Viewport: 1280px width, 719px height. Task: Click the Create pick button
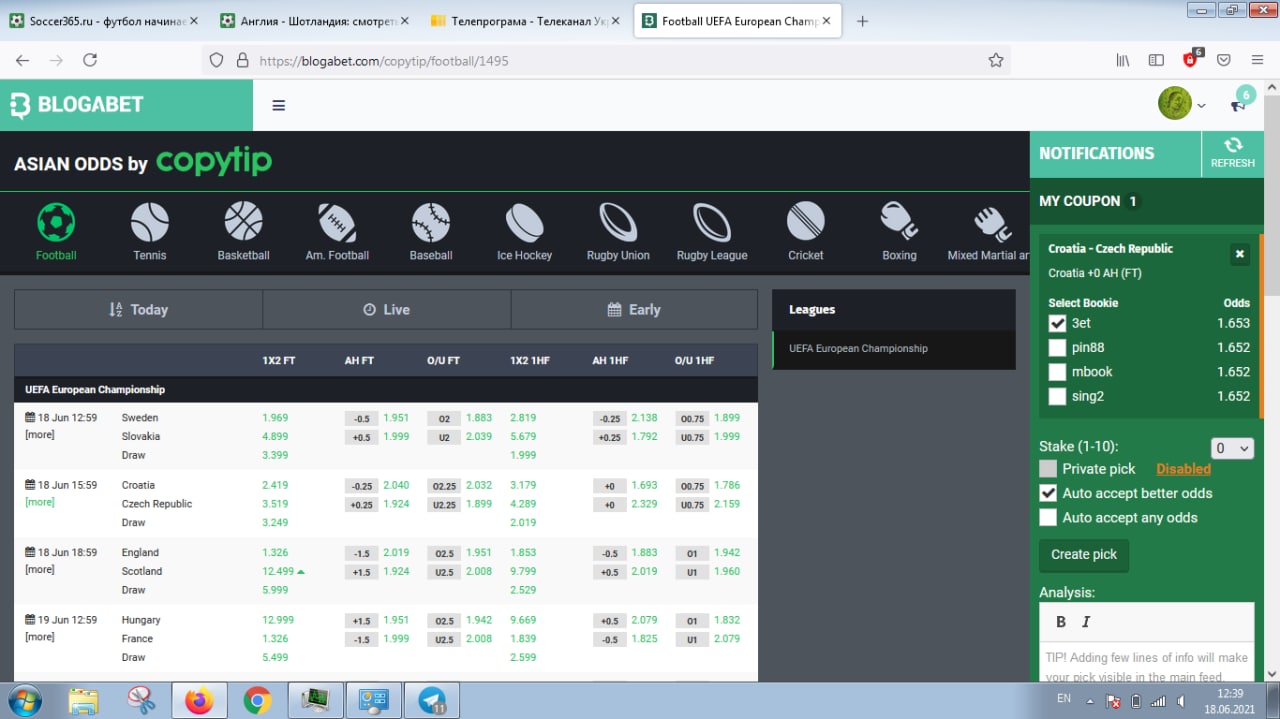point(1084,554)
